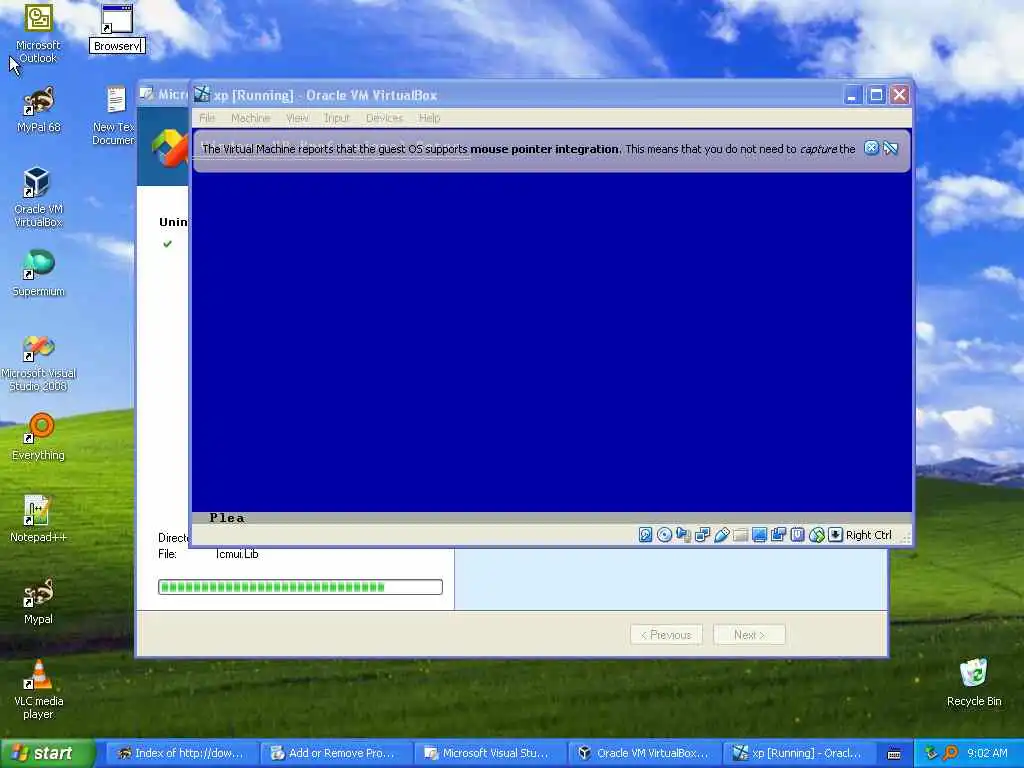1024x768 pixels.
Task: Click the recording indicator icon in status bar
Action: tap(778, 535)
